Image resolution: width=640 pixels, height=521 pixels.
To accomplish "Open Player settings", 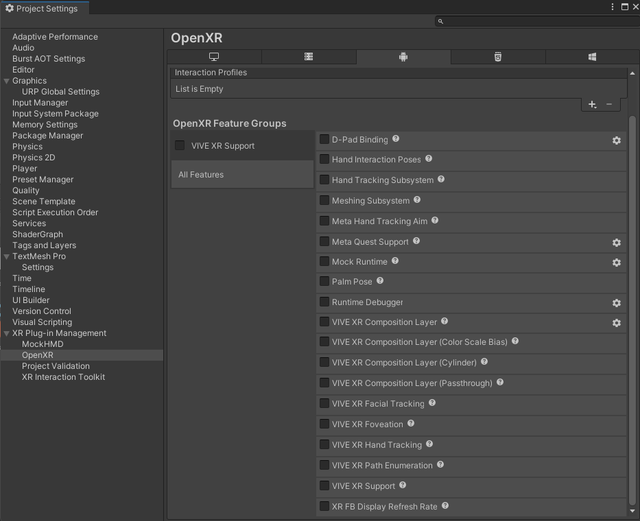I will pos(24,169).
